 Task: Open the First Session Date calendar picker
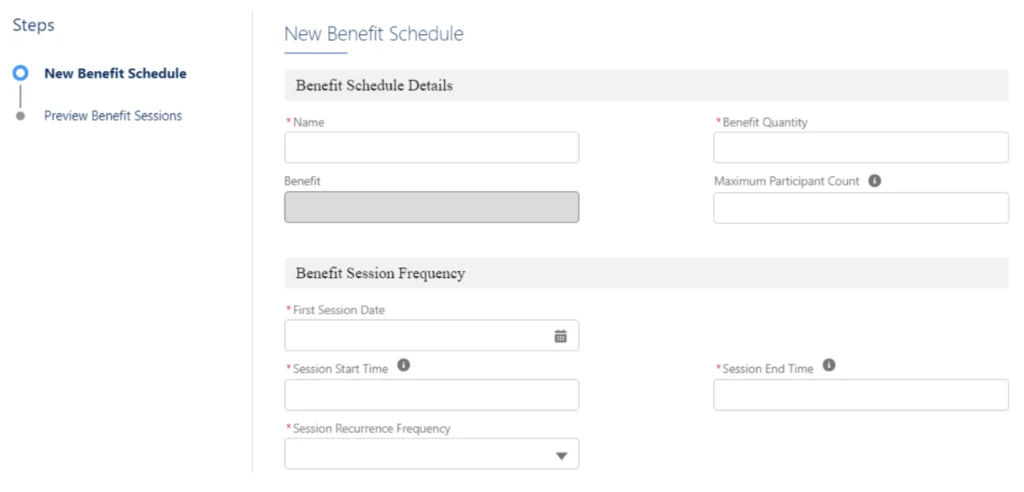[561, 336]
